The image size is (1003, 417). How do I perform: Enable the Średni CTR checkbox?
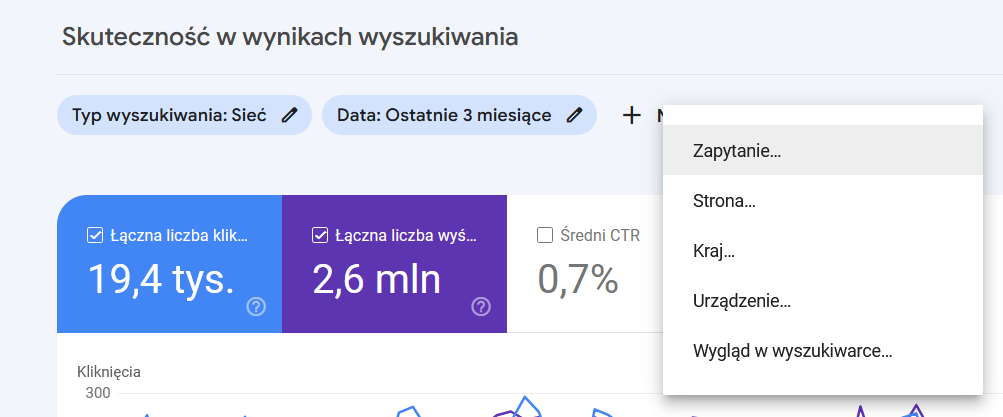tap(545, 235)
